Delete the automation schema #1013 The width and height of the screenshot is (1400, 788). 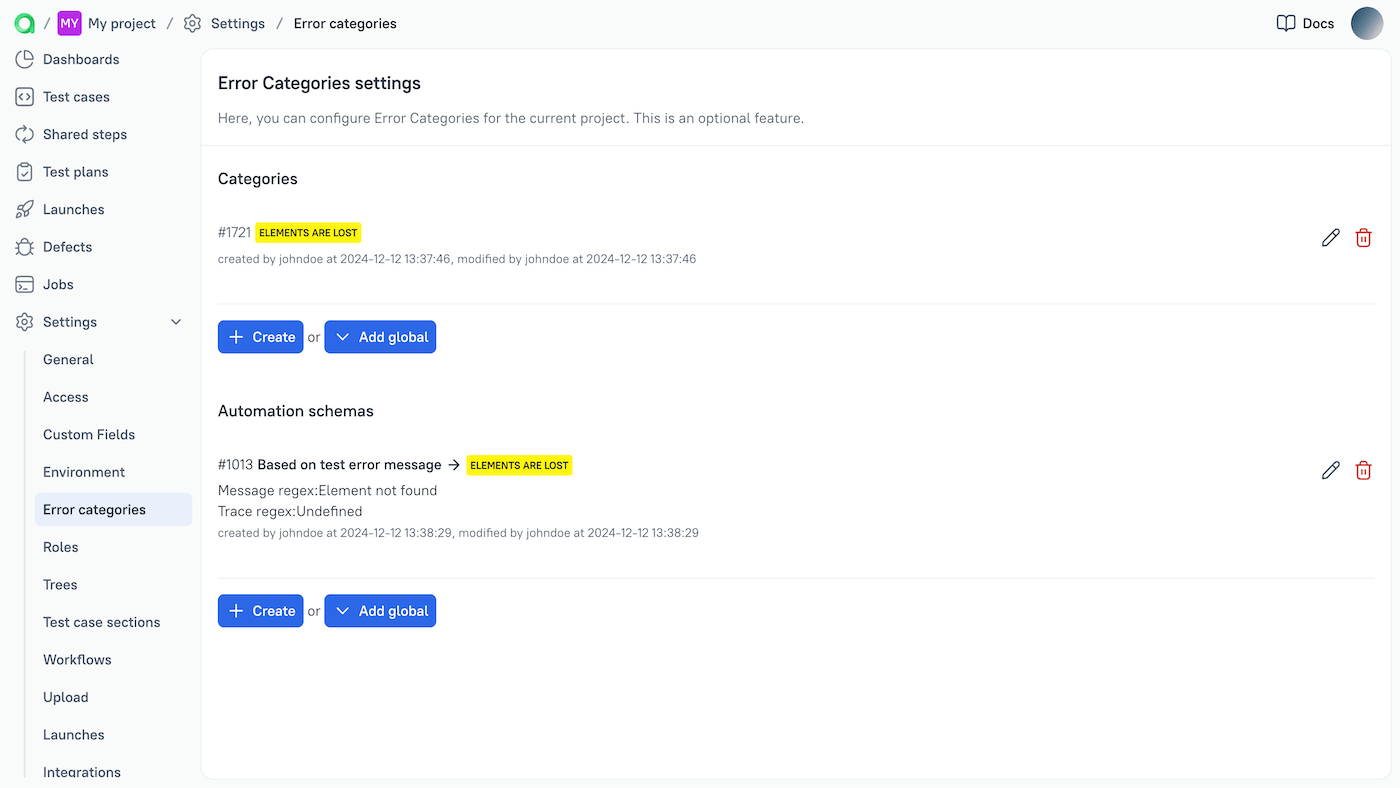tap(1363, 470)
